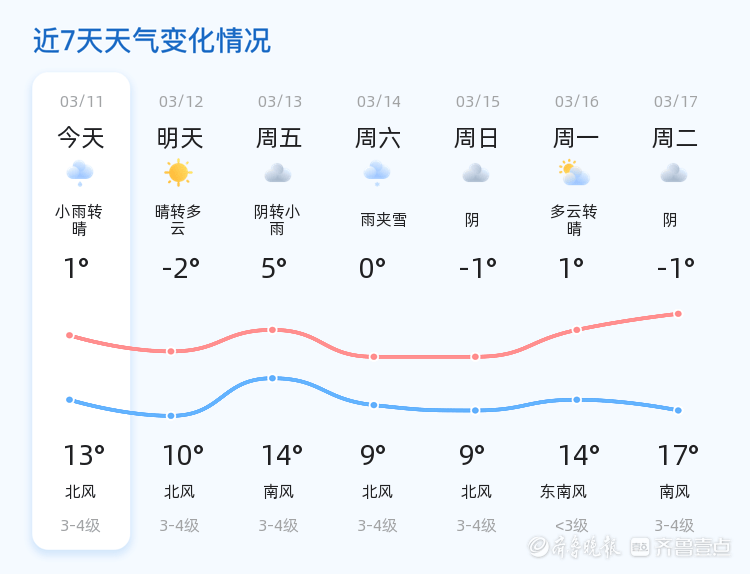Click Sunday's overcast cloud icon
Image resolution: width=750 pixels, height=574 pixels.
point(476,174)
